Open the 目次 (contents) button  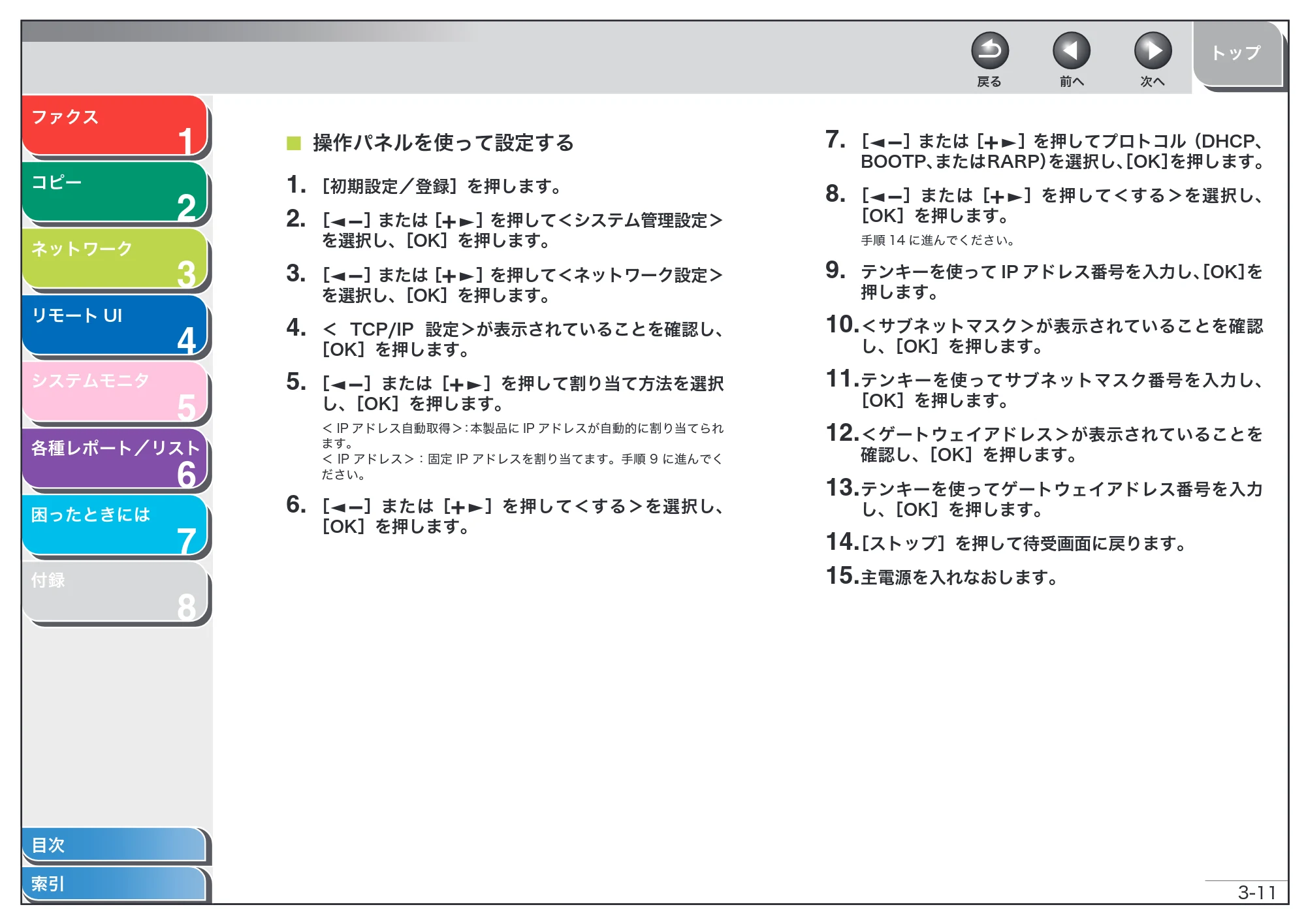coord(114,844)
